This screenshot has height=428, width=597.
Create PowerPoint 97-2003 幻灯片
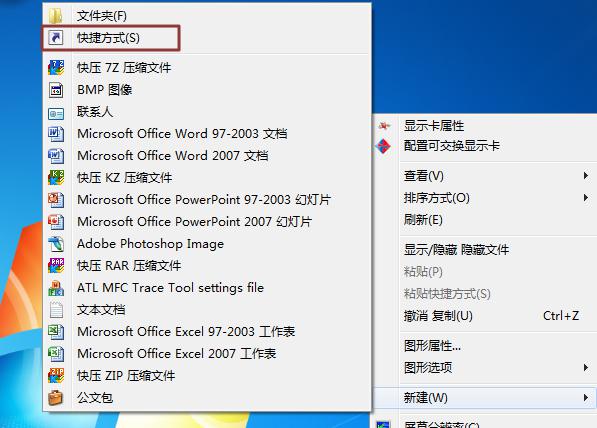coord(207,200)
